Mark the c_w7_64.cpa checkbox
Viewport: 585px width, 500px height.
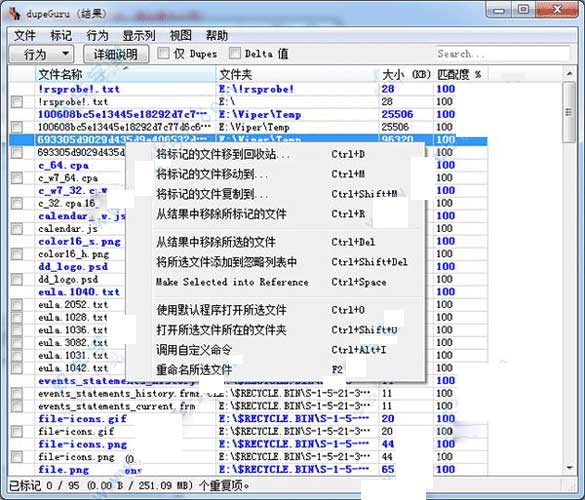pos(17,178)
